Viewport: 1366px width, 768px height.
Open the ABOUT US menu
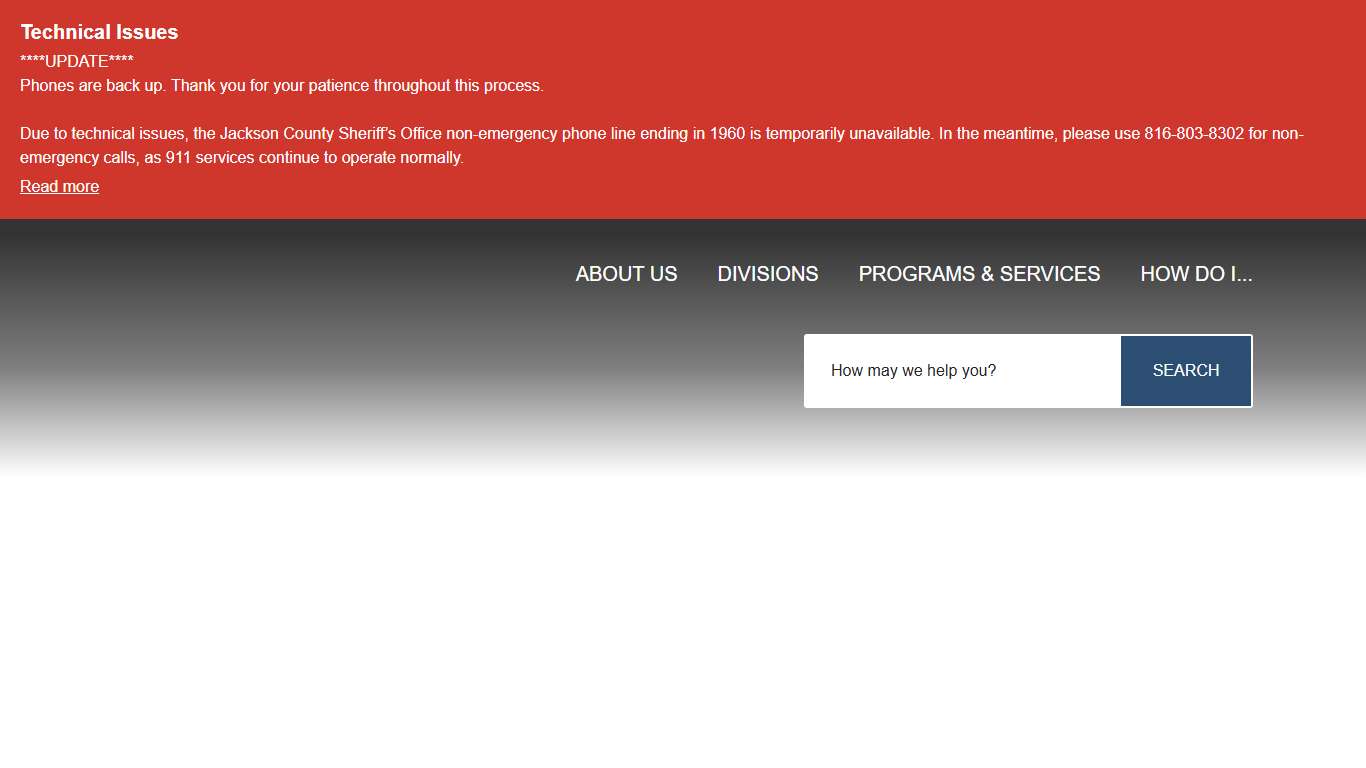626,274
